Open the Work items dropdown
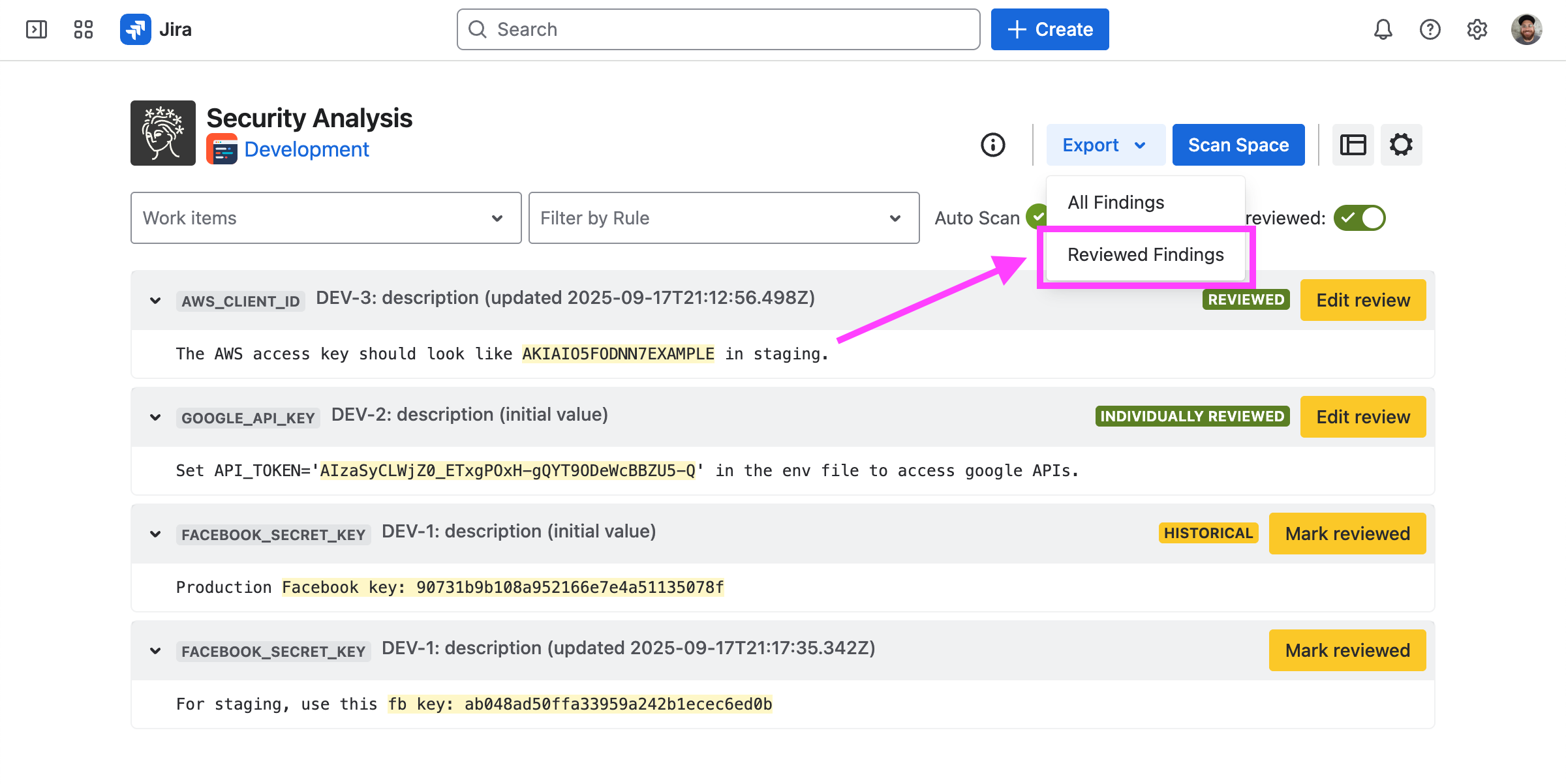The height and width of the screenshot is (784, 1566). (326, 218)
